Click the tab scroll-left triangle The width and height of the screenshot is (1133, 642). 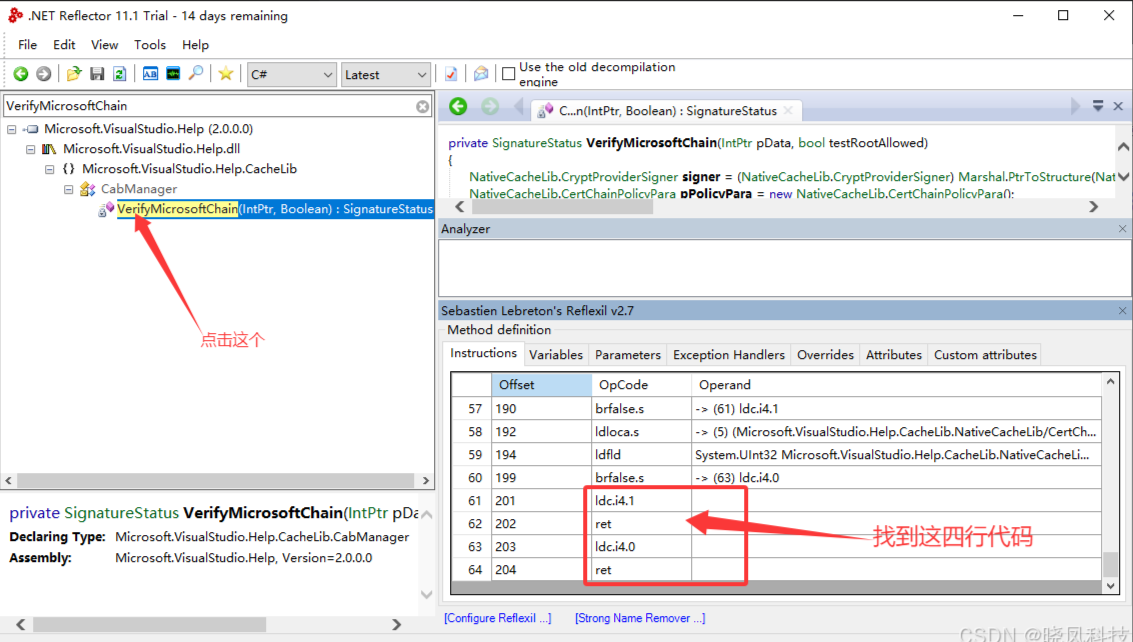pyautogui.click(x=518, y=107)
